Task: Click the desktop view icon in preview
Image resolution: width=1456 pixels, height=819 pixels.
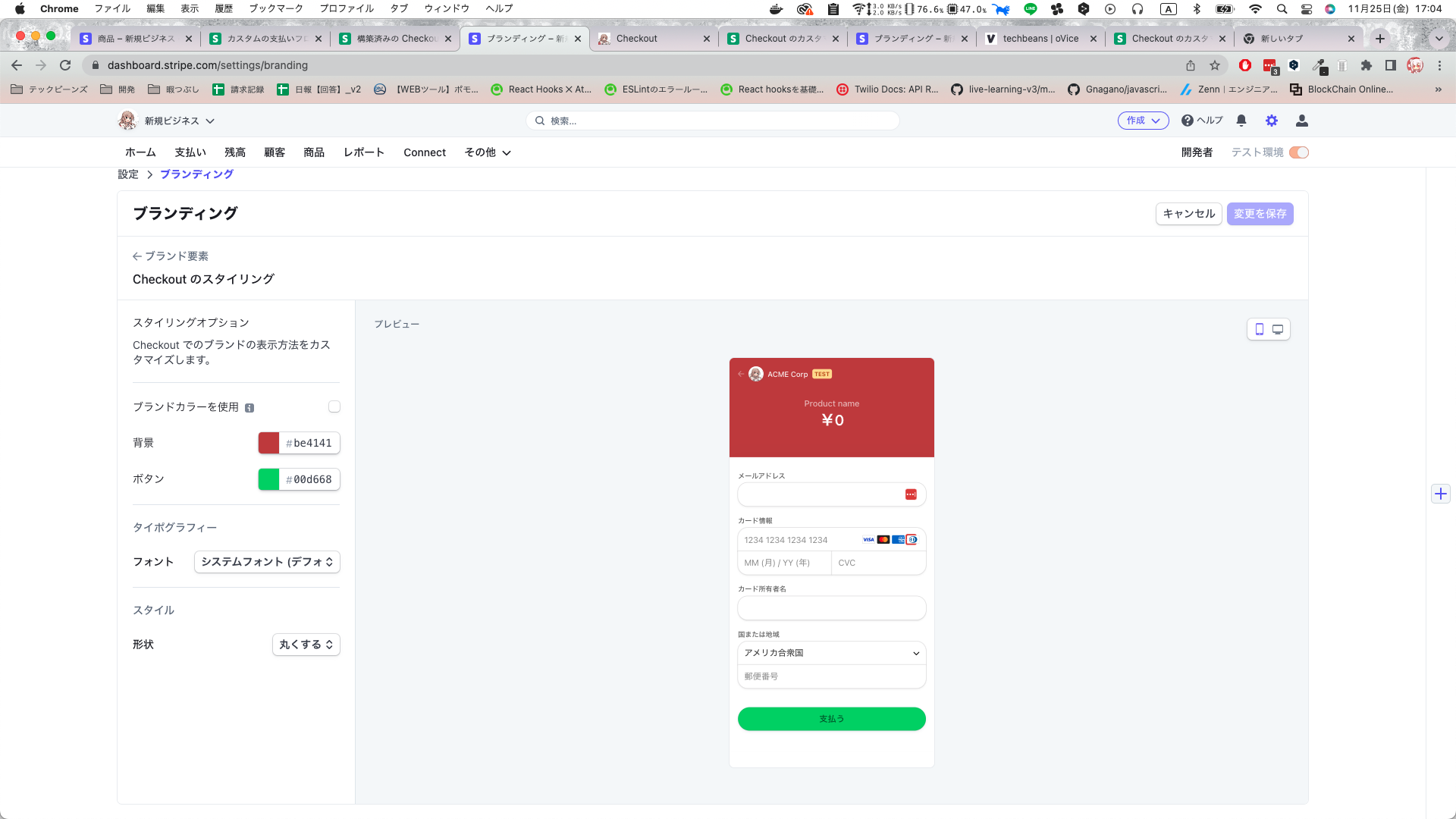Action: [1278, 329]
